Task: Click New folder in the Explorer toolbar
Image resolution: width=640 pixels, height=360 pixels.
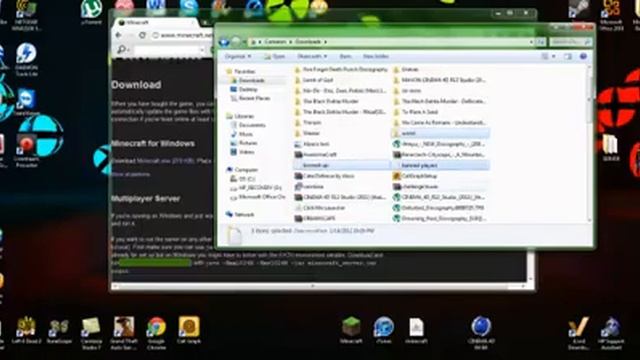Action: [376, 56]
